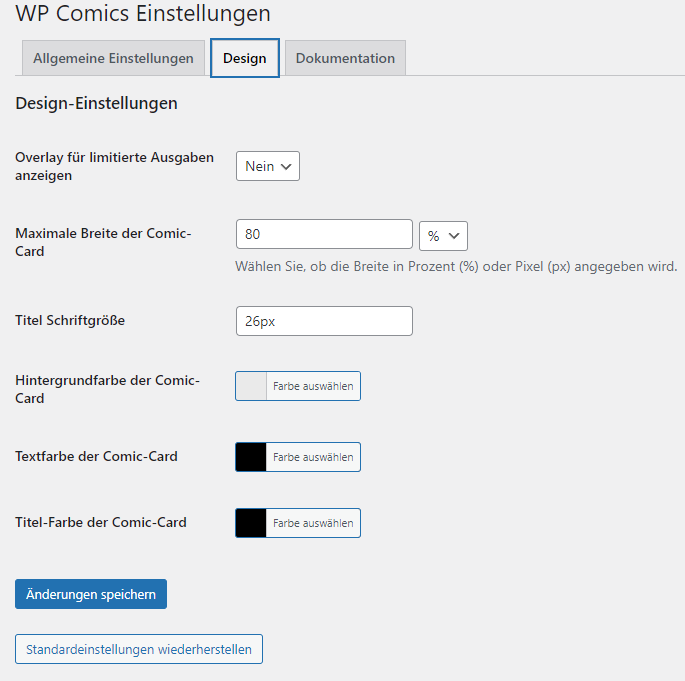Screen dimensions: 685x681
Task: Click the Textfarbe der Comic-Card label
Action: [97, 456]
